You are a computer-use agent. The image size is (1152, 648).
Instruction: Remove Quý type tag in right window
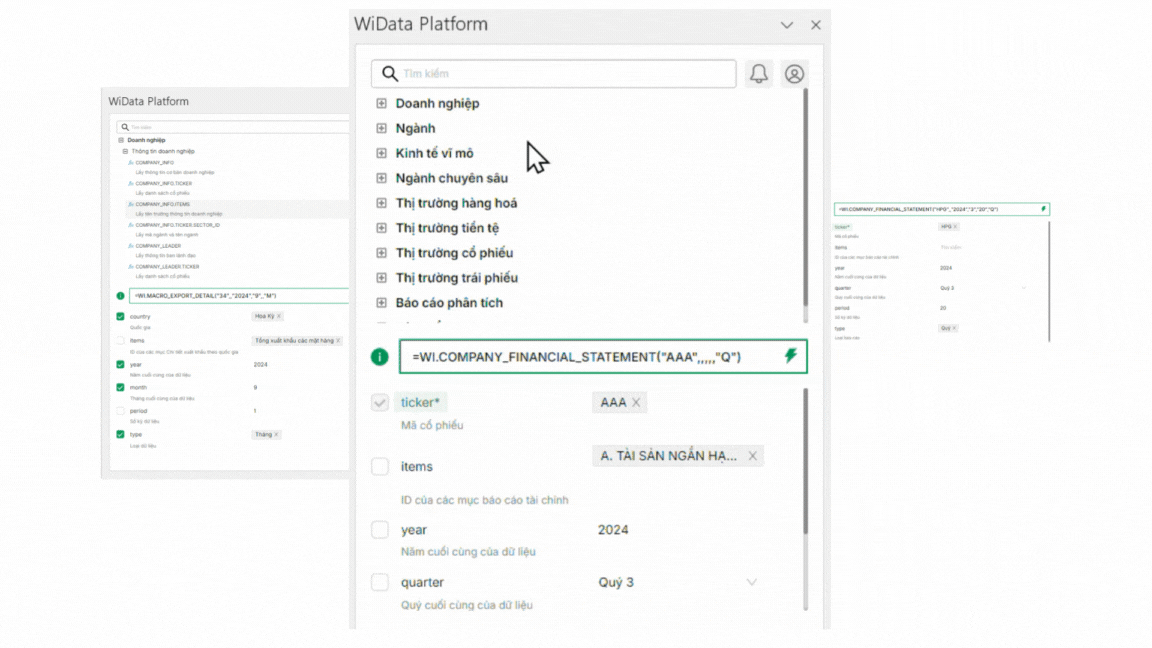click(x=954, y=328)
